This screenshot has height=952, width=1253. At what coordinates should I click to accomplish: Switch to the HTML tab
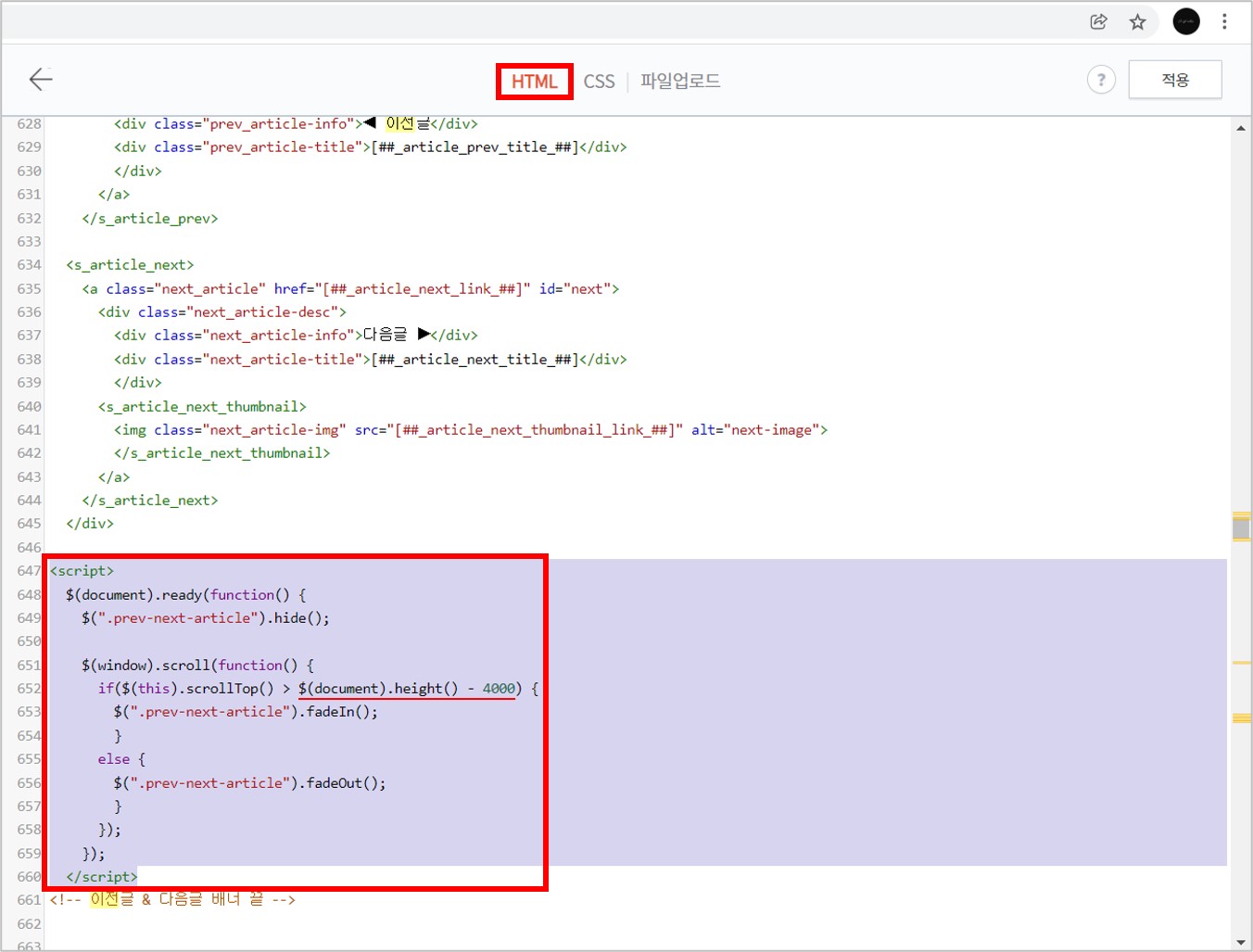(x=535, y=82)
